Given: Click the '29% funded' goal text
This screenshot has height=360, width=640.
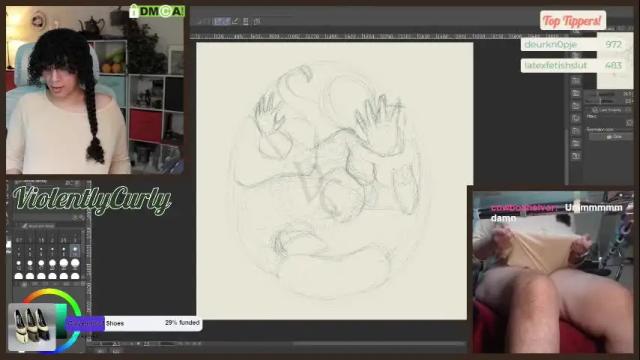Looking at the screenshot, I should [182, 323].
